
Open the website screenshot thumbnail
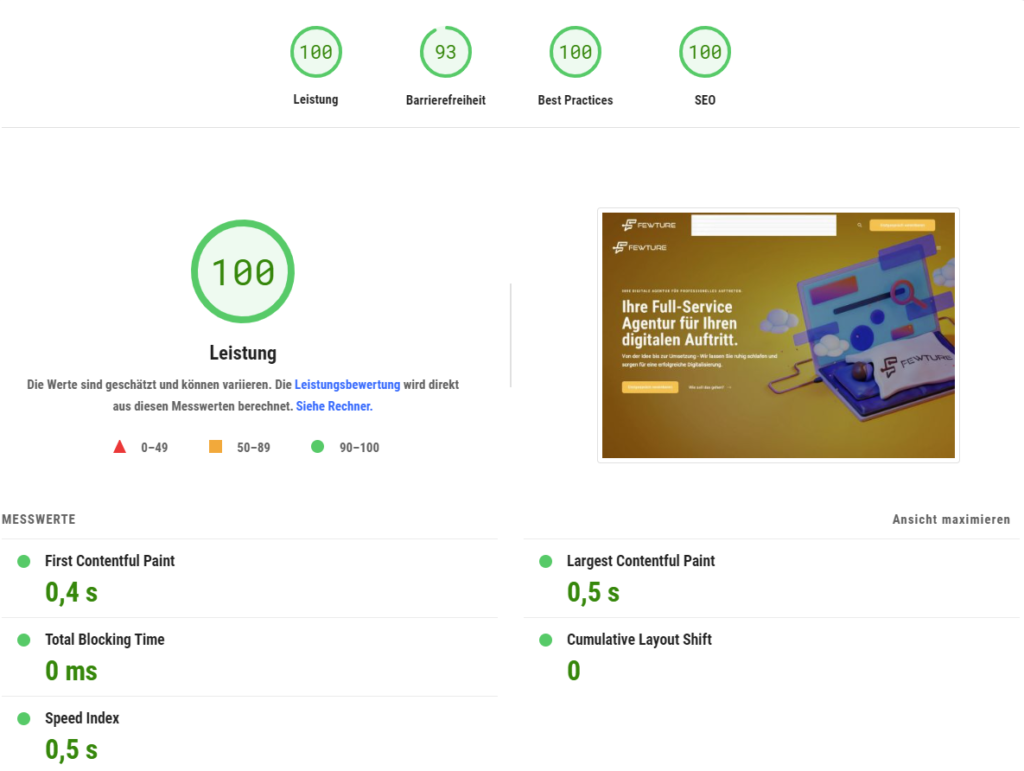click(778, 335)
